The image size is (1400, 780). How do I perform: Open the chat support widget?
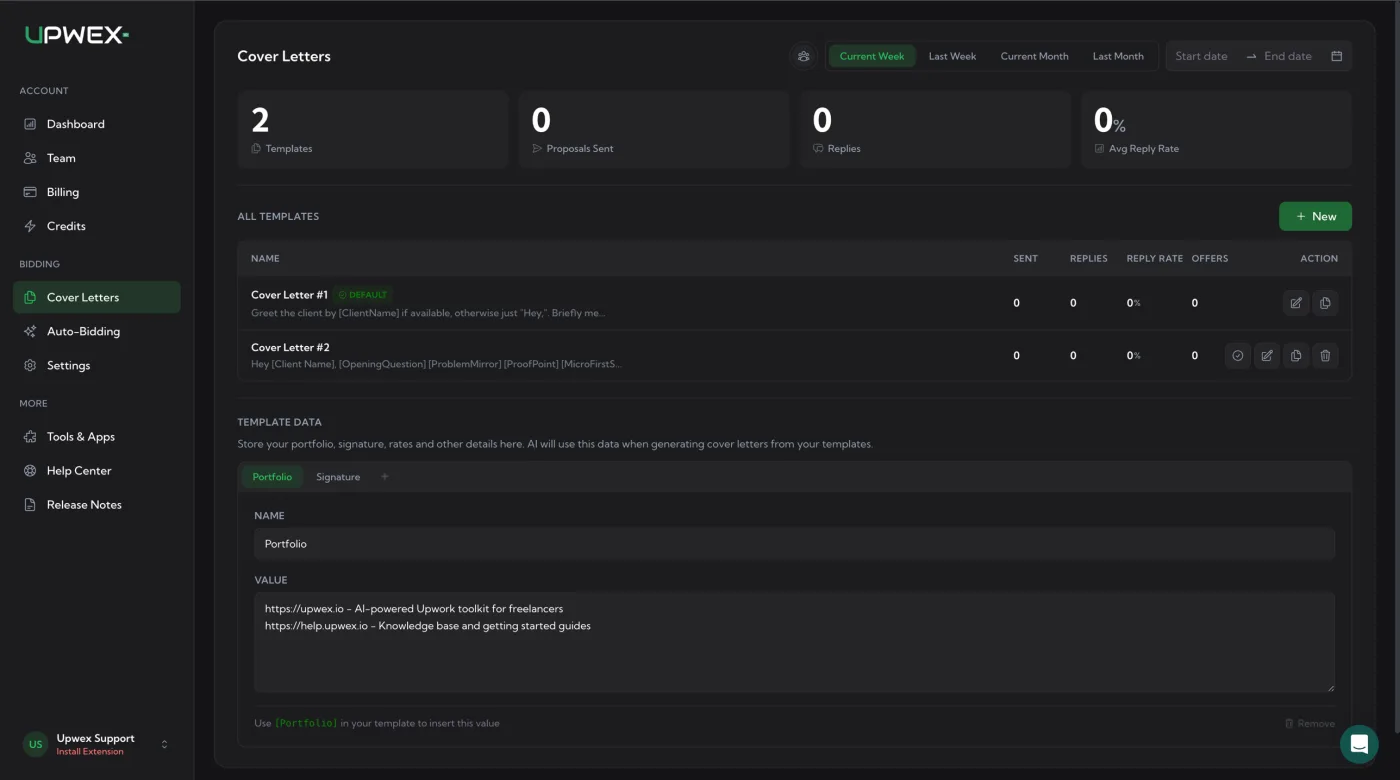[x=1359, y=744]
